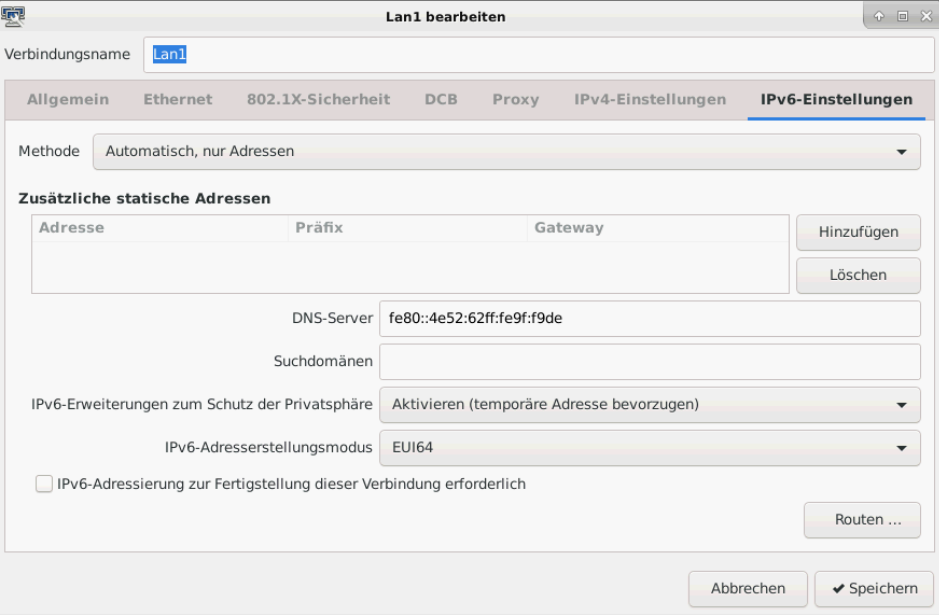
Task: Click the network connection icon in title bar
Action: click(x=13, y=16)
